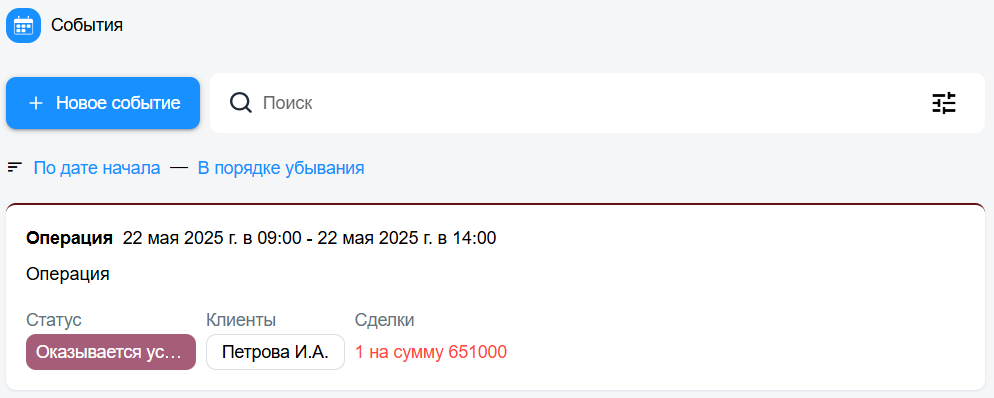The height and width of the screenshot is (398, 994).
Task: Click the event date range 22 мая 2025
Action: tap(309, 238)
